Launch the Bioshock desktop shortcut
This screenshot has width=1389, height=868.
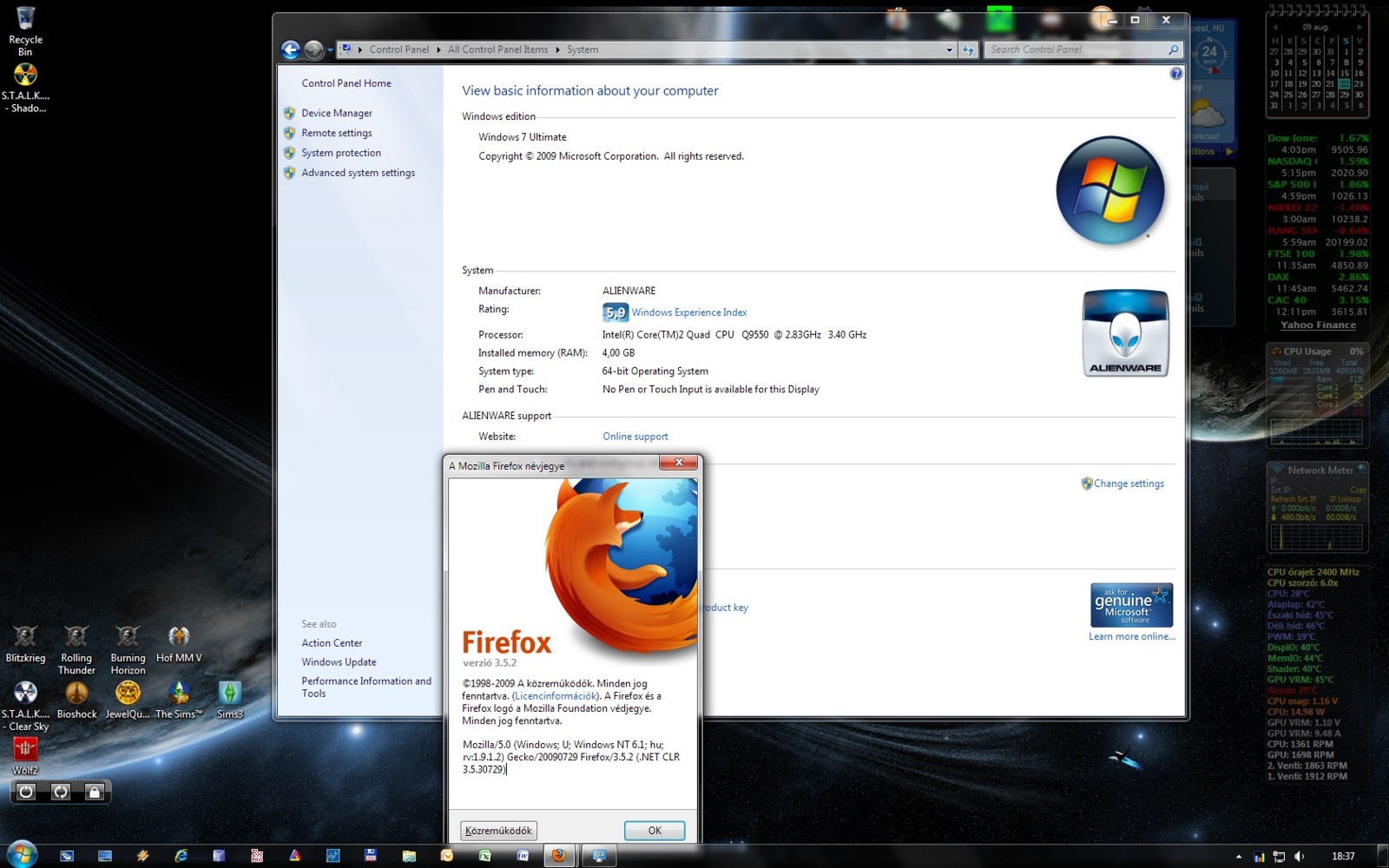(x=76, y=700)
